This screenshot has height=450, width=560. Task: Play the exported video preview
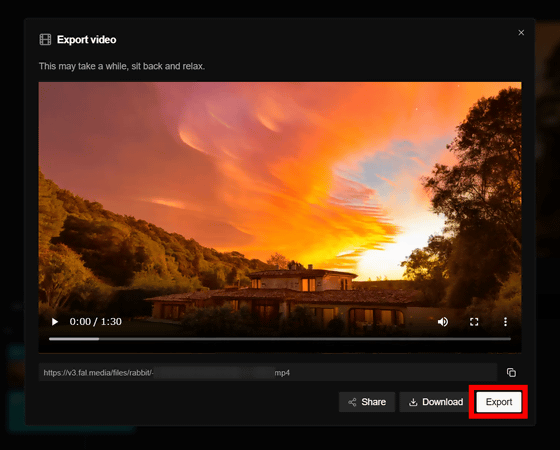pyautogui.click(x=55, y=322)
